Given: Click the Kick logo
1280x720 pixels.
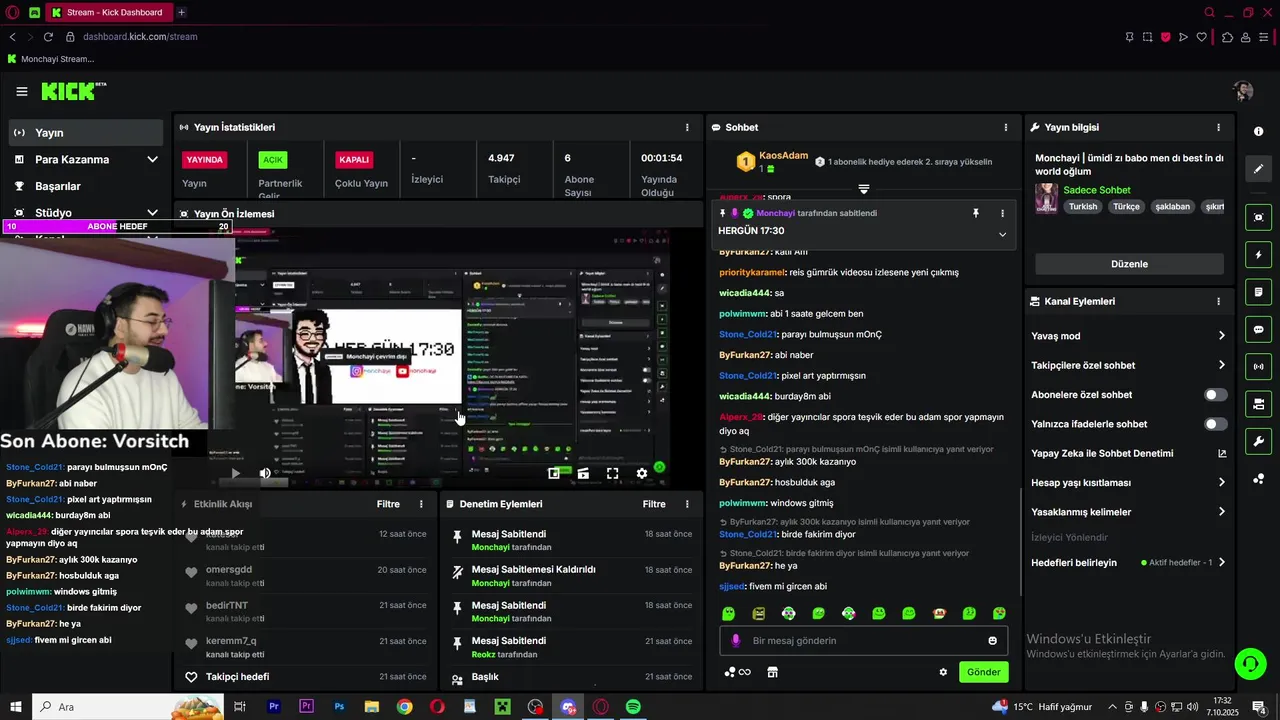Looking at the screenshot, I should click(x=73, y=91).
